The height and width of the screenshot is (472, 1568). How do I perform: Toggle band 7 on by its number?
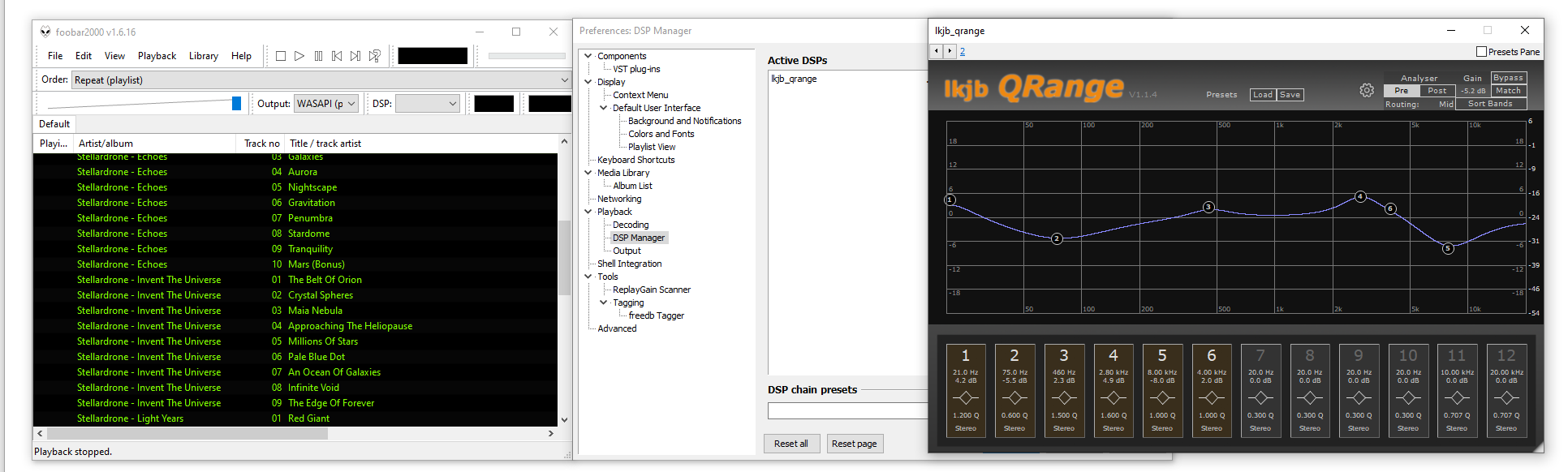[1260, 355]
